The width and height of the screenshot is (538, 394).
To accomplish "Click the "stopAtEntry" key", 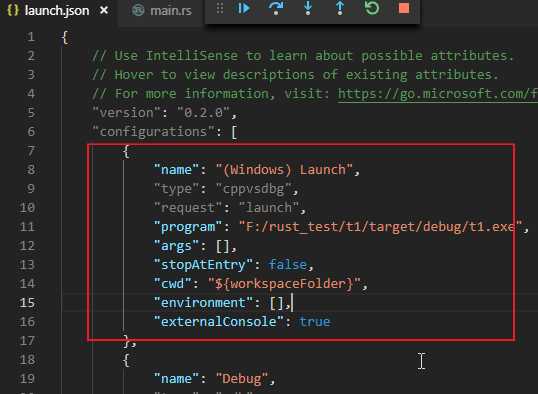I will coord(203,265).
